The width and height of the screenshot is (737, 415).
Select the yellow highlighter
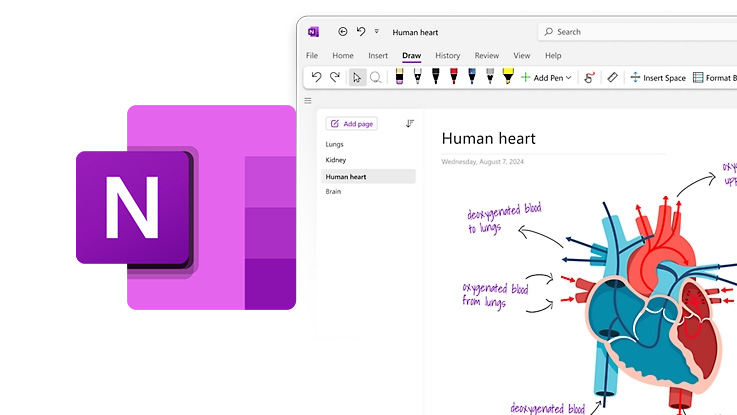point(508,77)
